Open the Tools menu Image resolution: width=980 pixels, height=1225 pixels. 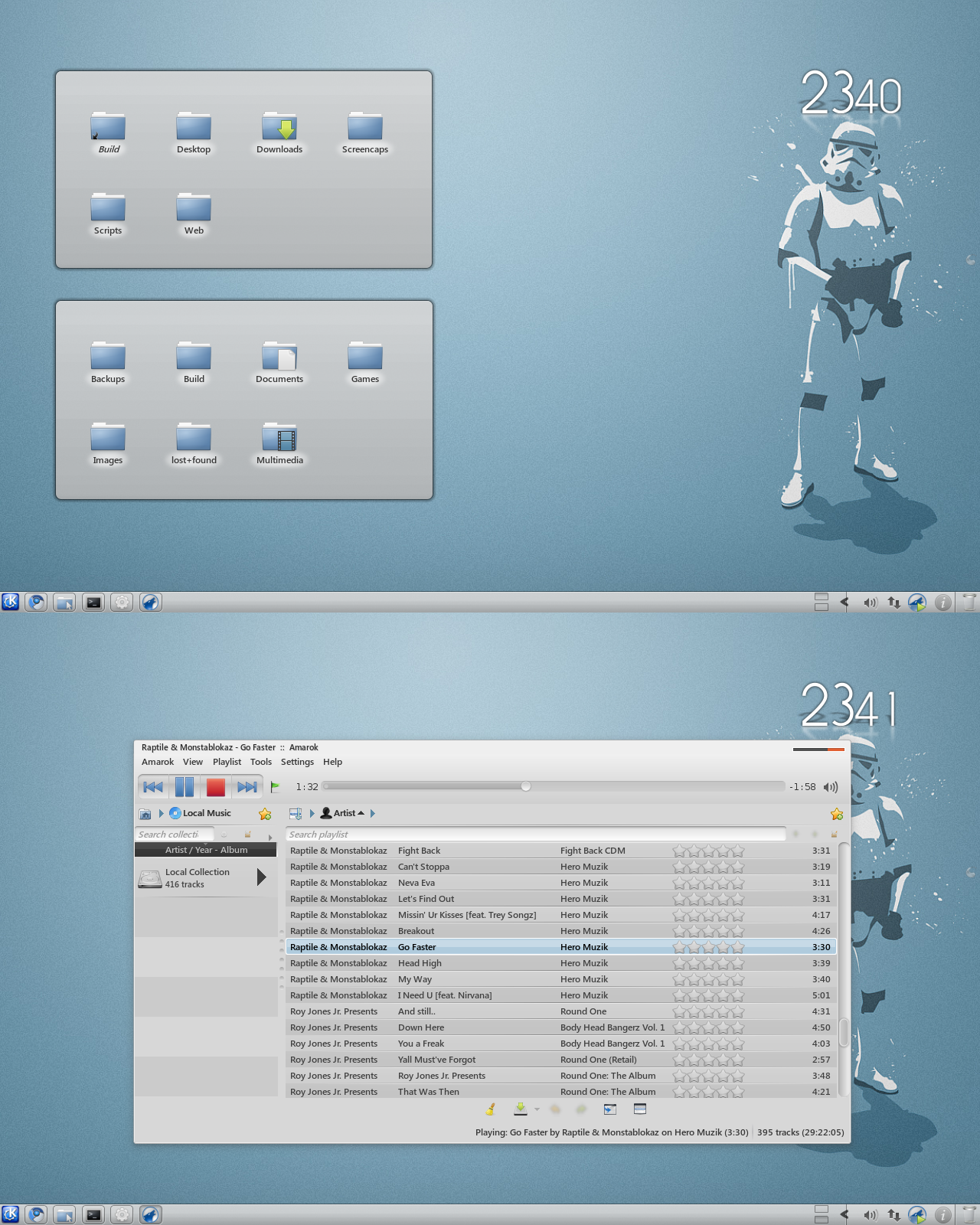(261, 762)
